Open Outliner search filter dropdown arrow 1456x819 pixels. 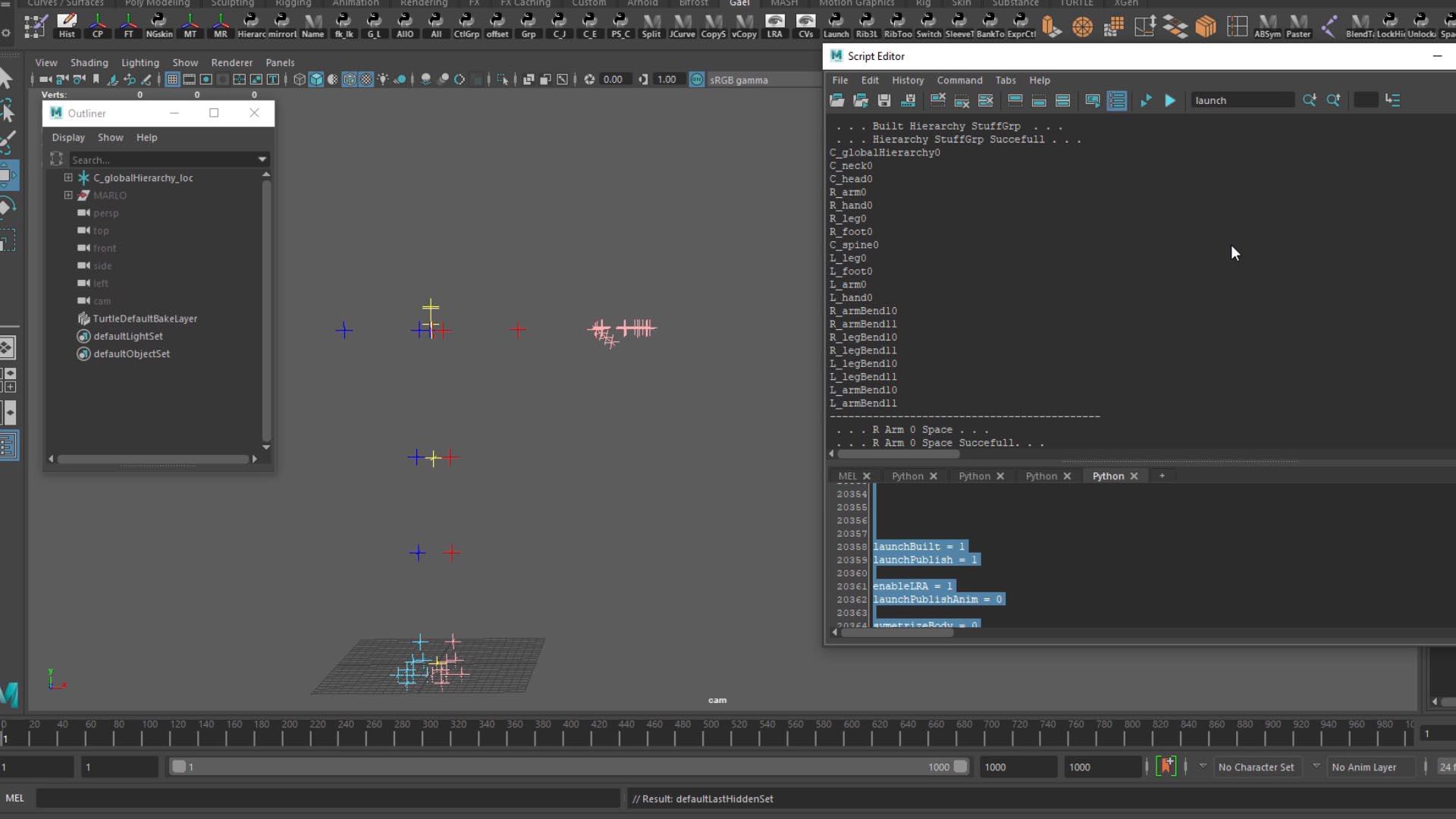click(262, 159)
